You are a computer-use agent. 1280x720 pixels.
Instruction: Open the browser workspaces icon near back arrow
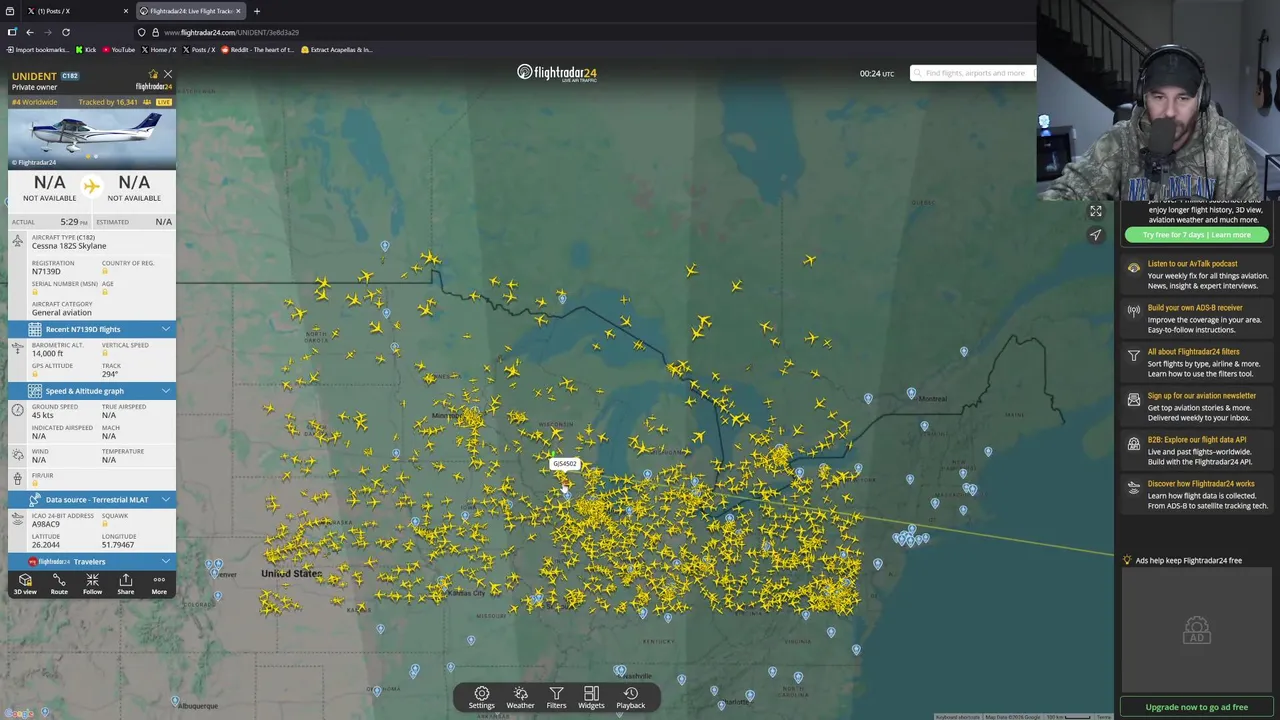pos(12,32)
